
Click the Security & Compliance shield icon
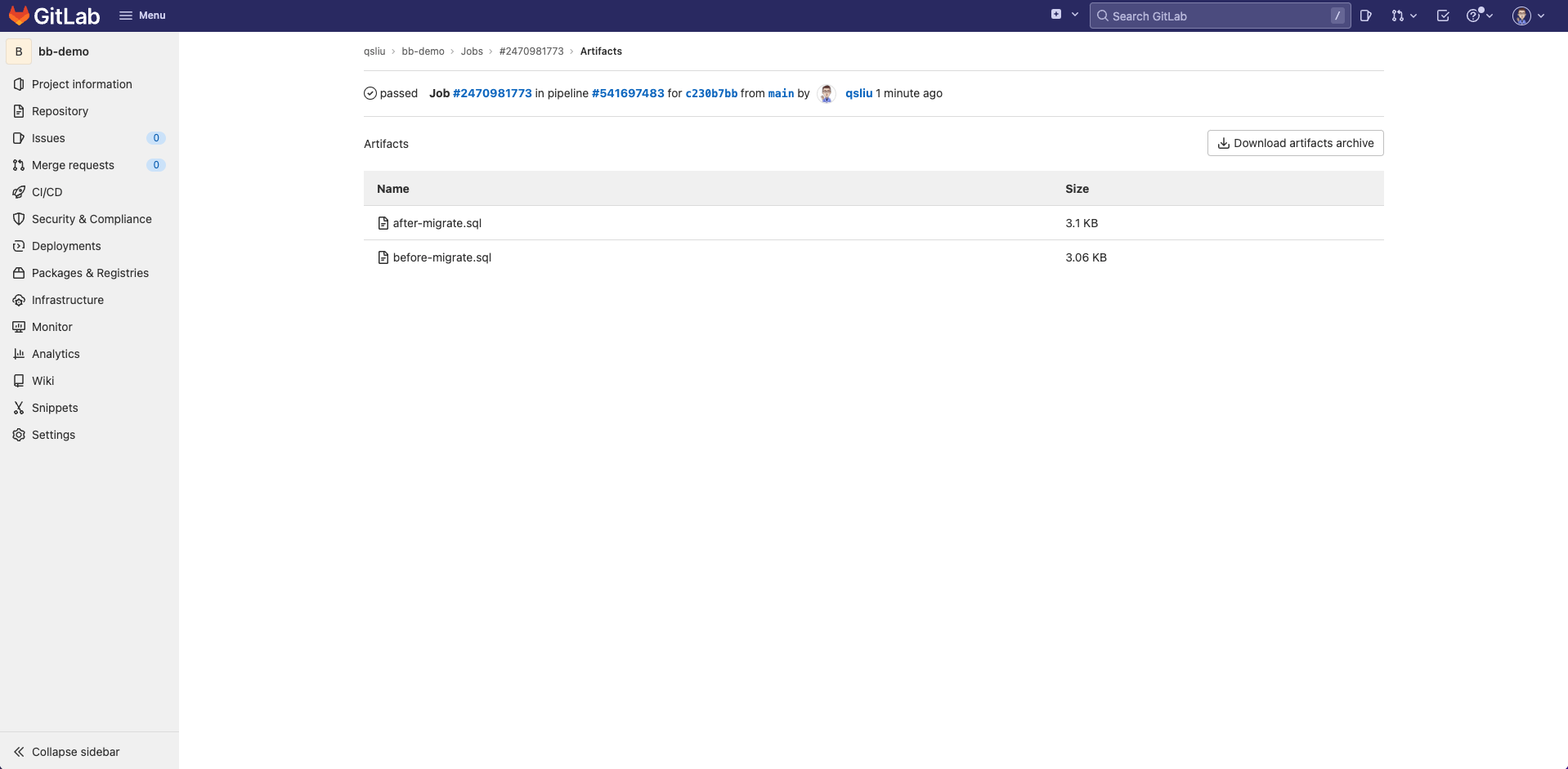[19, 219]
